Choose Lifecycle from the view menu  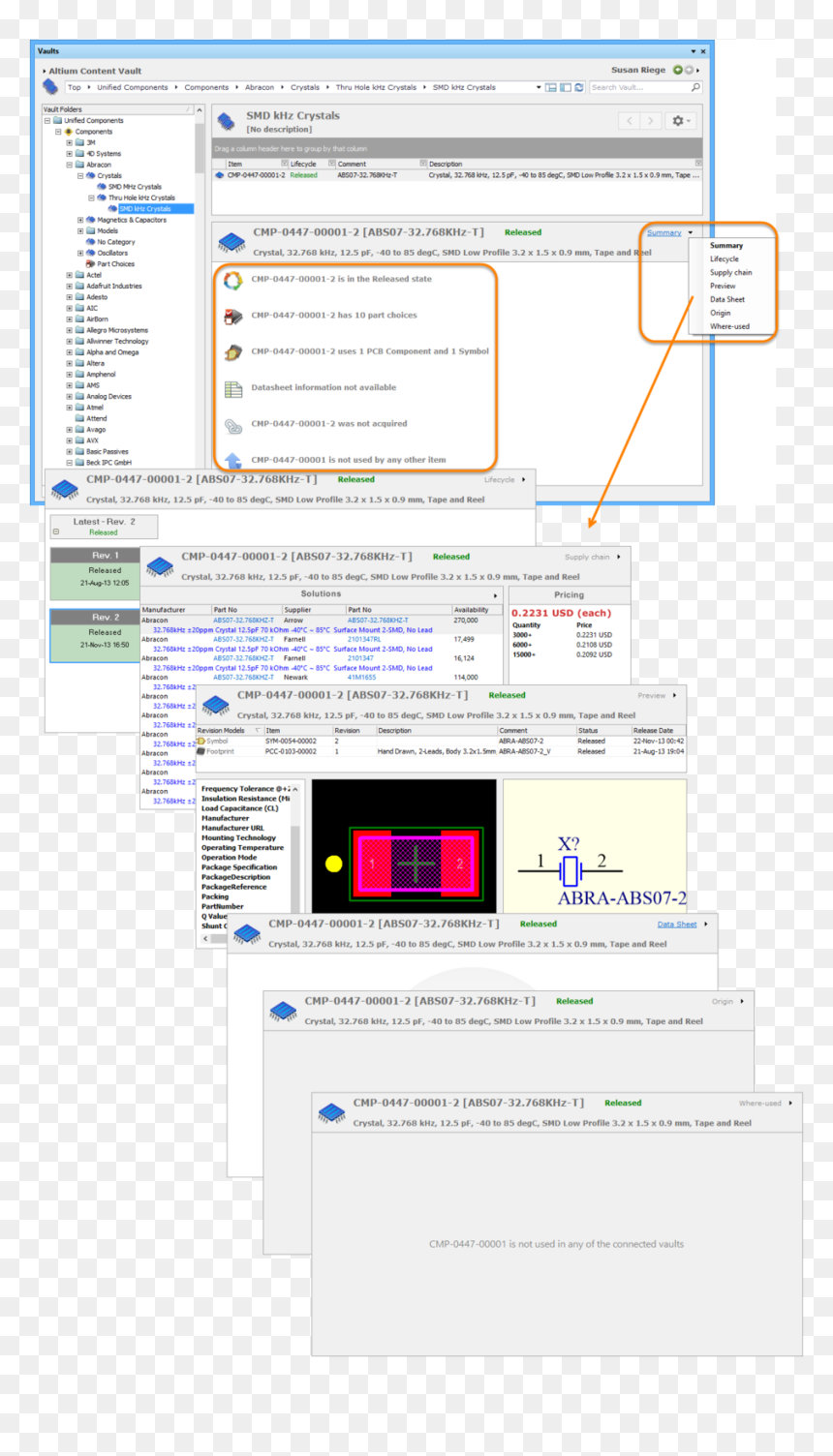725,259
